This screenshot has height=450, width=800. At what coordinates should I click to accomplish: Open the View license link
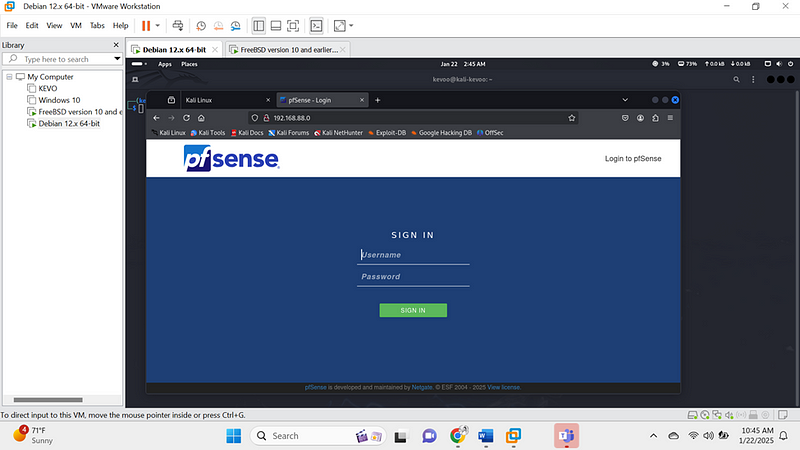click(x=504, y=387)
